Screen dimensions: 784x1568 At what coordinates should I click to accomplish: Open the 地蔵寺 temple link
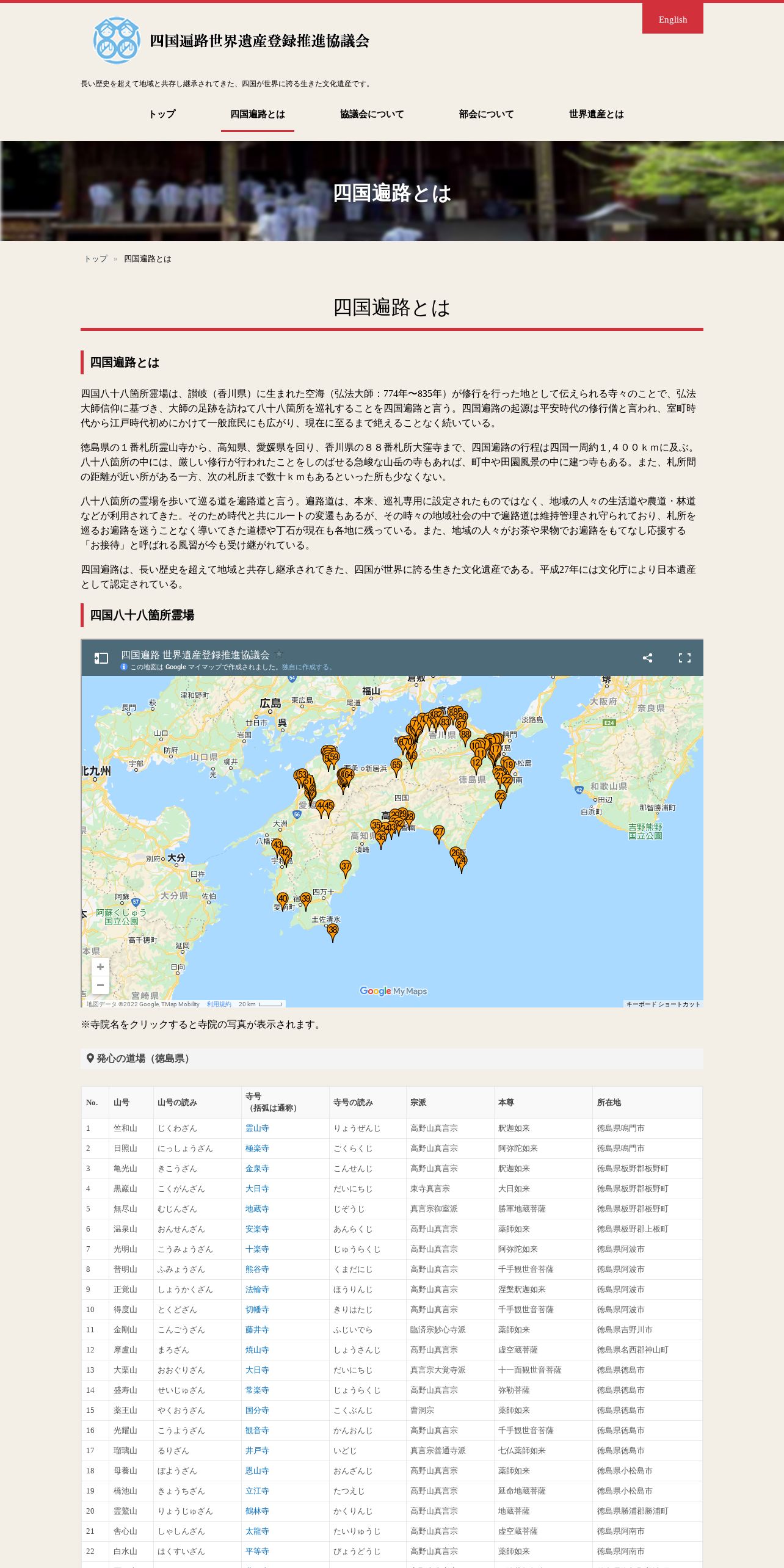pos(257,1209)
